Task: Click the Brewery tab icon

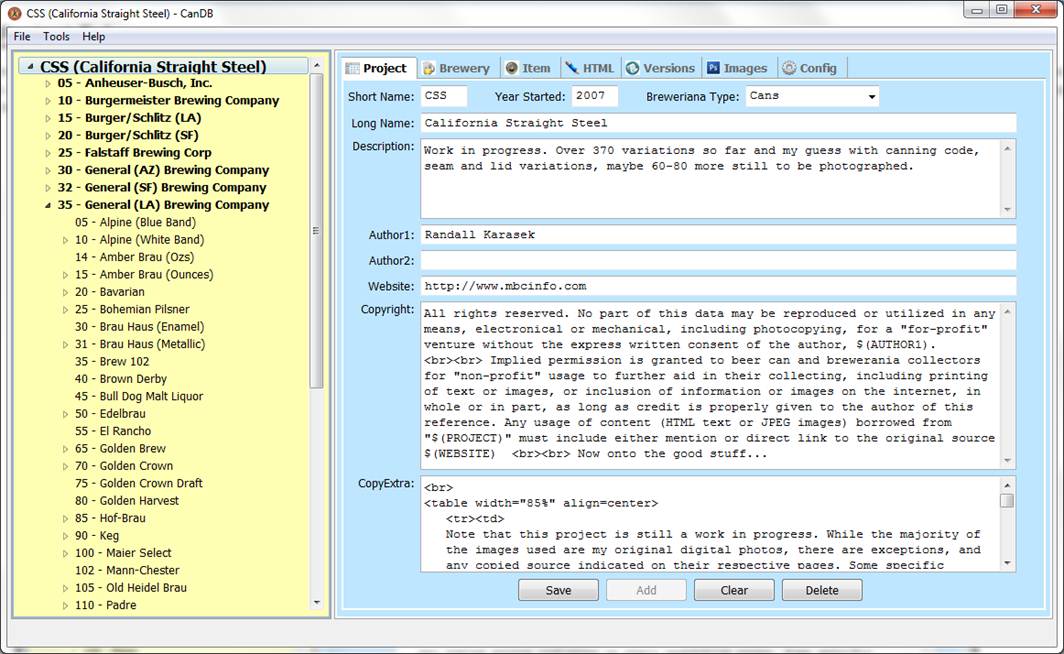Action: click(429, 69)
